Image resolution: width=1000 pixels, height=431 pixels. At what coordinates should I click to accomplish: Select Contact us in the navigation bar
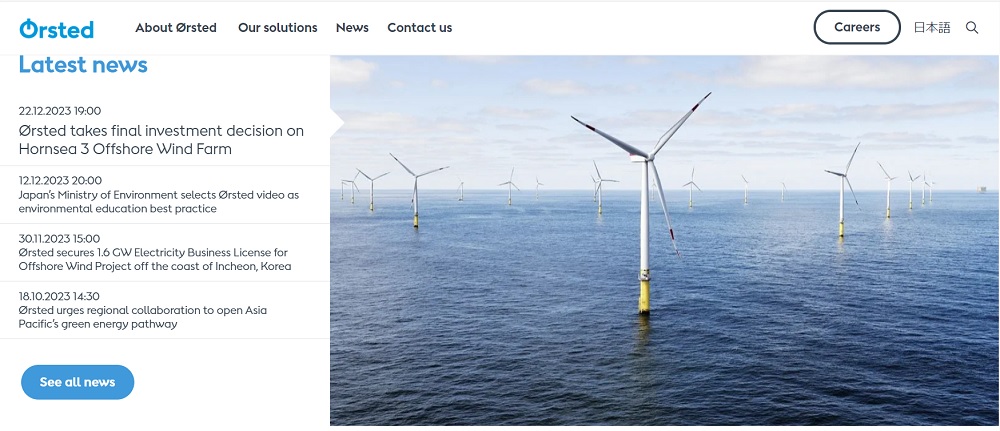[x=419, y=28]
